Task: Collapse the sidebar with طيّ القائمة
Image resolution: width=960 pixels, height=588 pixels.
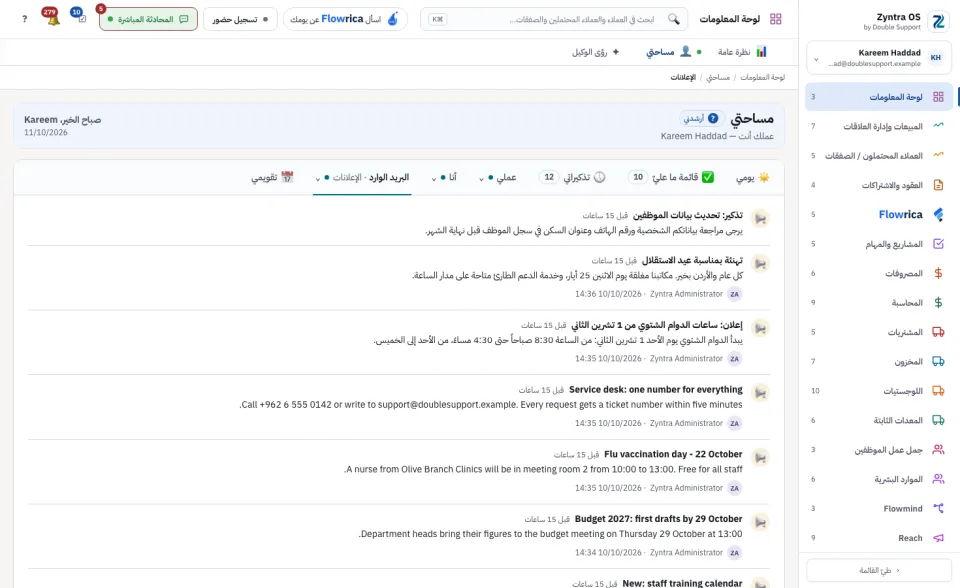Action: click(x=879, y=570)
